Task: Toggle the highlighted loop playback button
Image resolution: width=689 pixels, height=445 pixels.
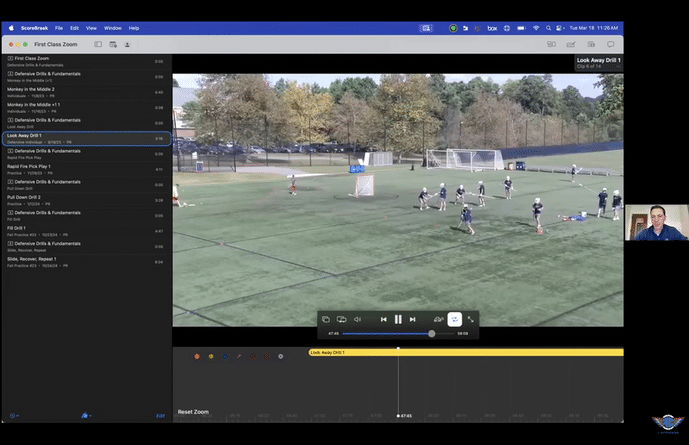Action: 454,319
